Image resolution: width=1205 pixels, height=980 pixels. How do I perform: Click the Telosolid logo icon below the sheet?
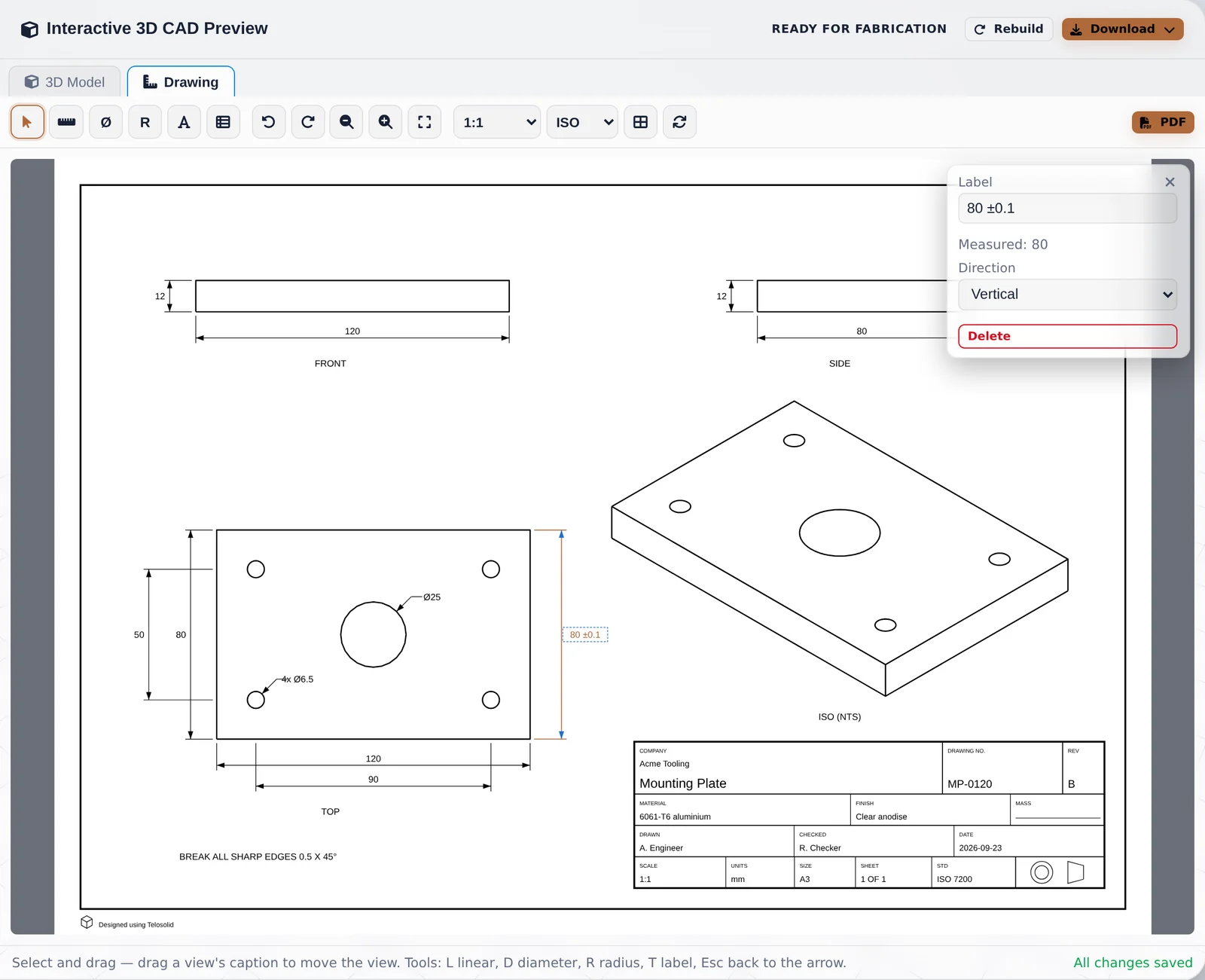[87, 923]
